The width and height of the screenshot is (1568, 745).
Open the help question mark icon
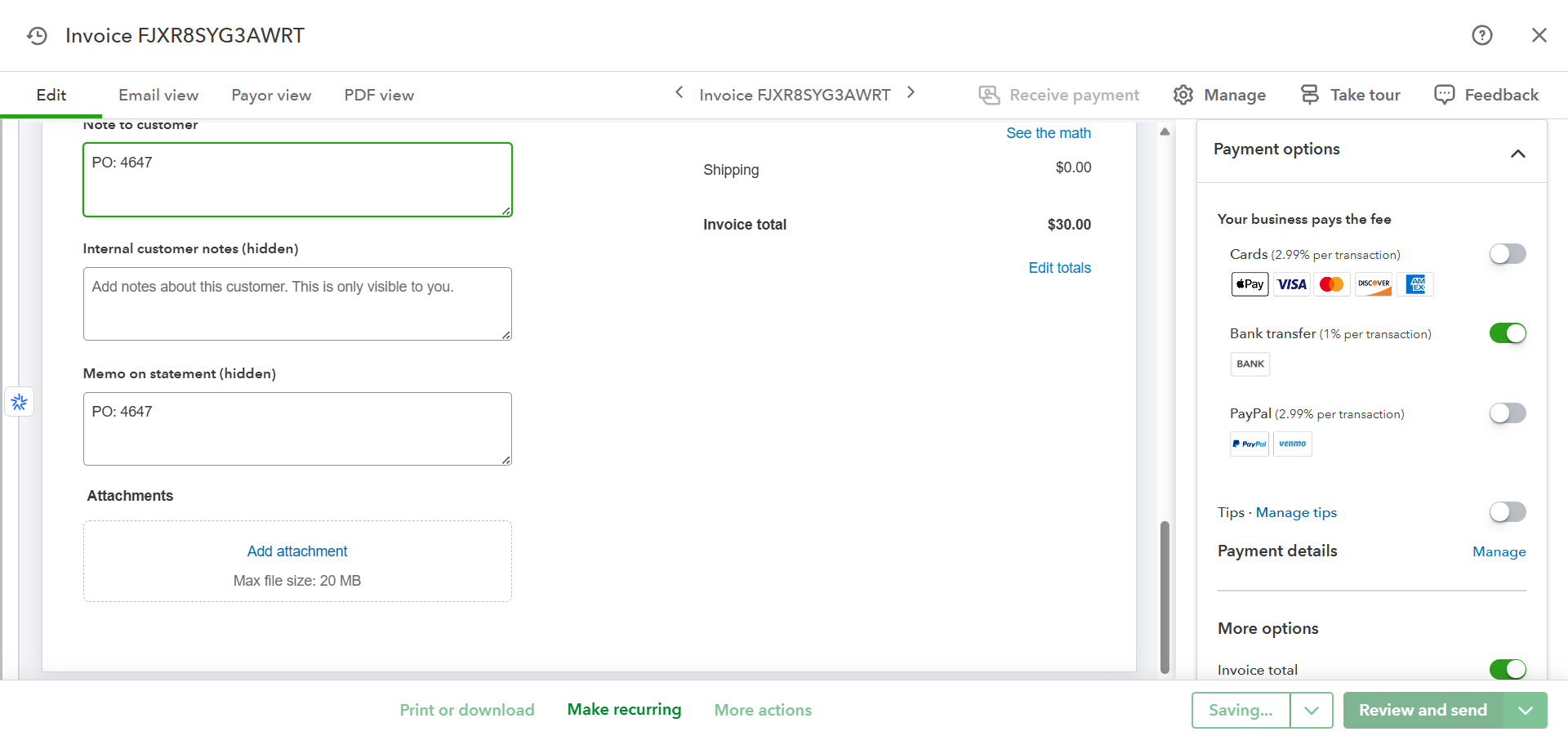(1481, 35)
